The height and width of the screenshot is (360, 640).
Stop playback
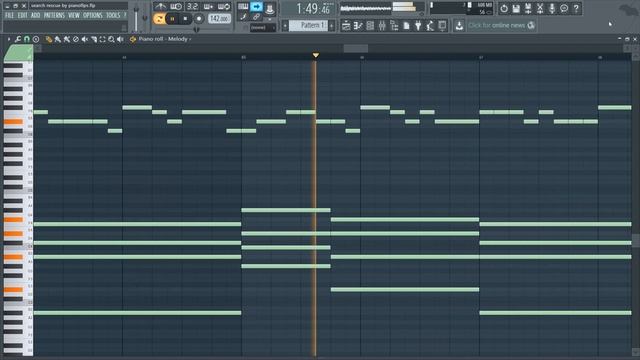185,19
